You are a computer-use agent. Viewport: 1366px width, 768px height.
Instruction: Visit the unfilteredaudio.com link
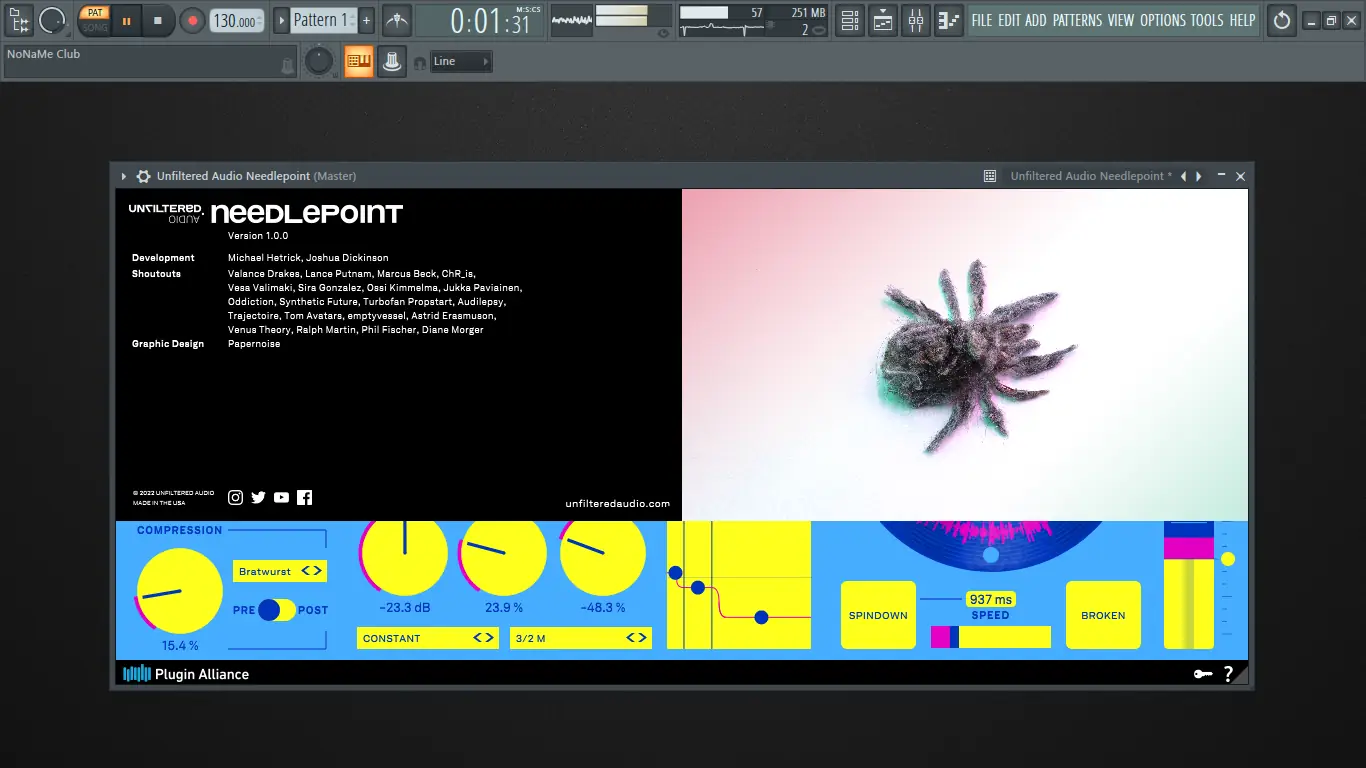(617, 504)
